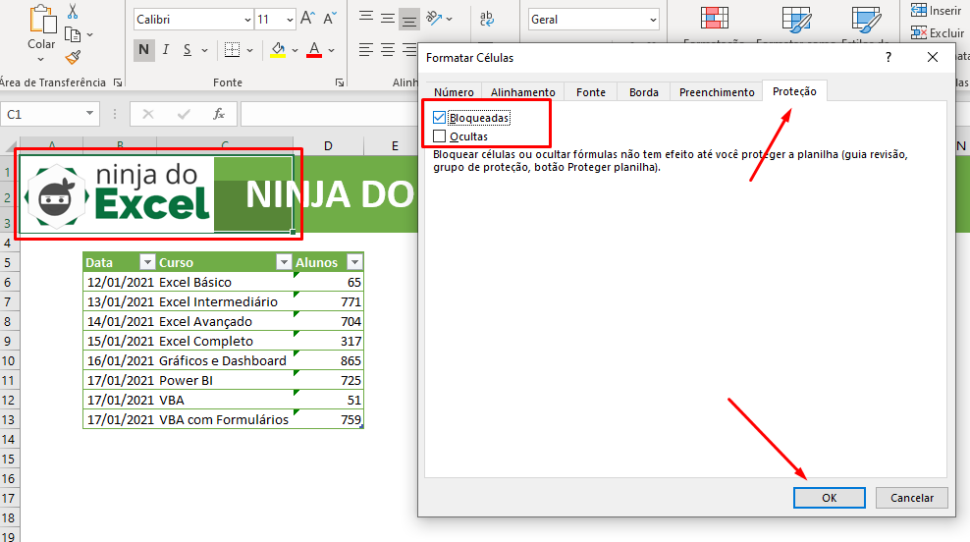The width and height of the screenshot is (970, 542).
Task: Decrease font size with small A icon
Action: point(330,19)
